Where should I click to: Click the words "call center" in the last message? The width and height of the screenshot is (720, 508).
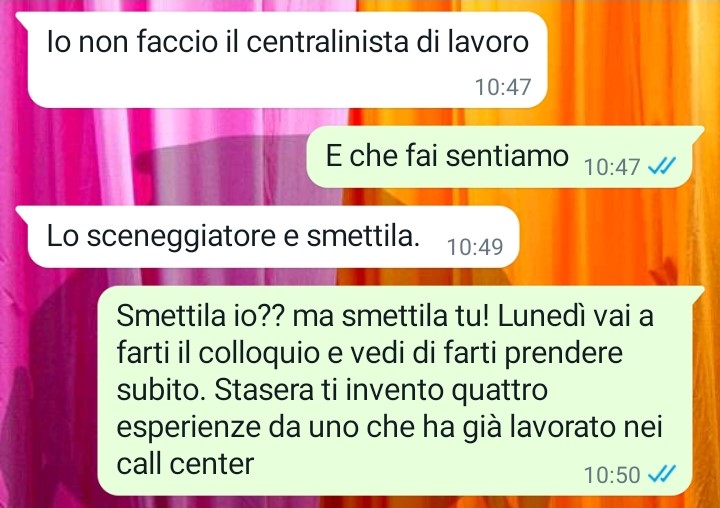click(x=185, y=464)
